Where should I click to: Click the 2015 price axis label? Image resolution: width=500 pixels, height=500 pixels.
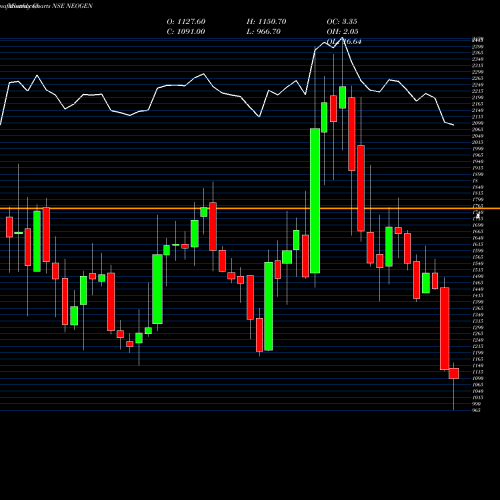[x=478, y=142]
